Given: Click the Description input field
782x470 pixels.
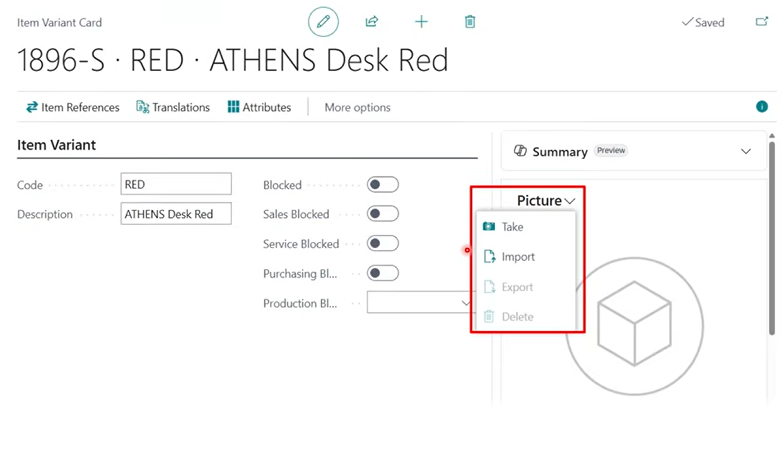Looking at the screenshot, I should click(175, 214).
